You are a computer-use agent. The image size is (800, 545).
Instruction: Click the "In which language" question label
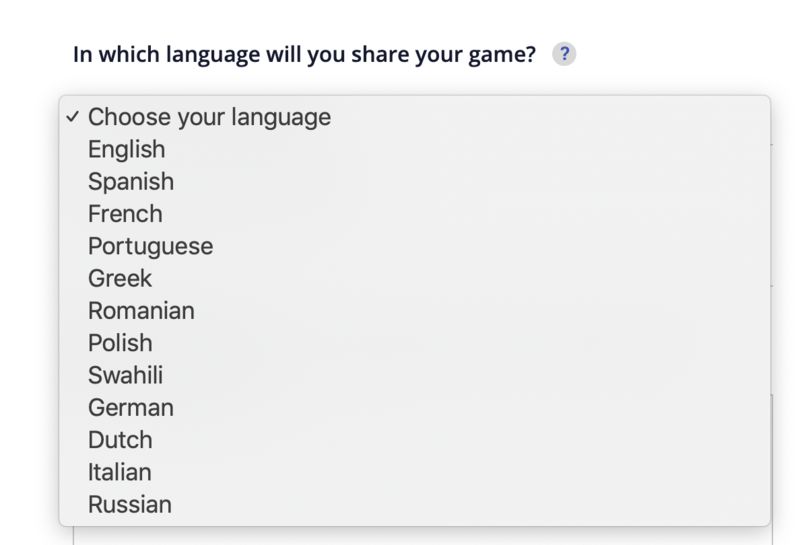[x=305, y=55]
